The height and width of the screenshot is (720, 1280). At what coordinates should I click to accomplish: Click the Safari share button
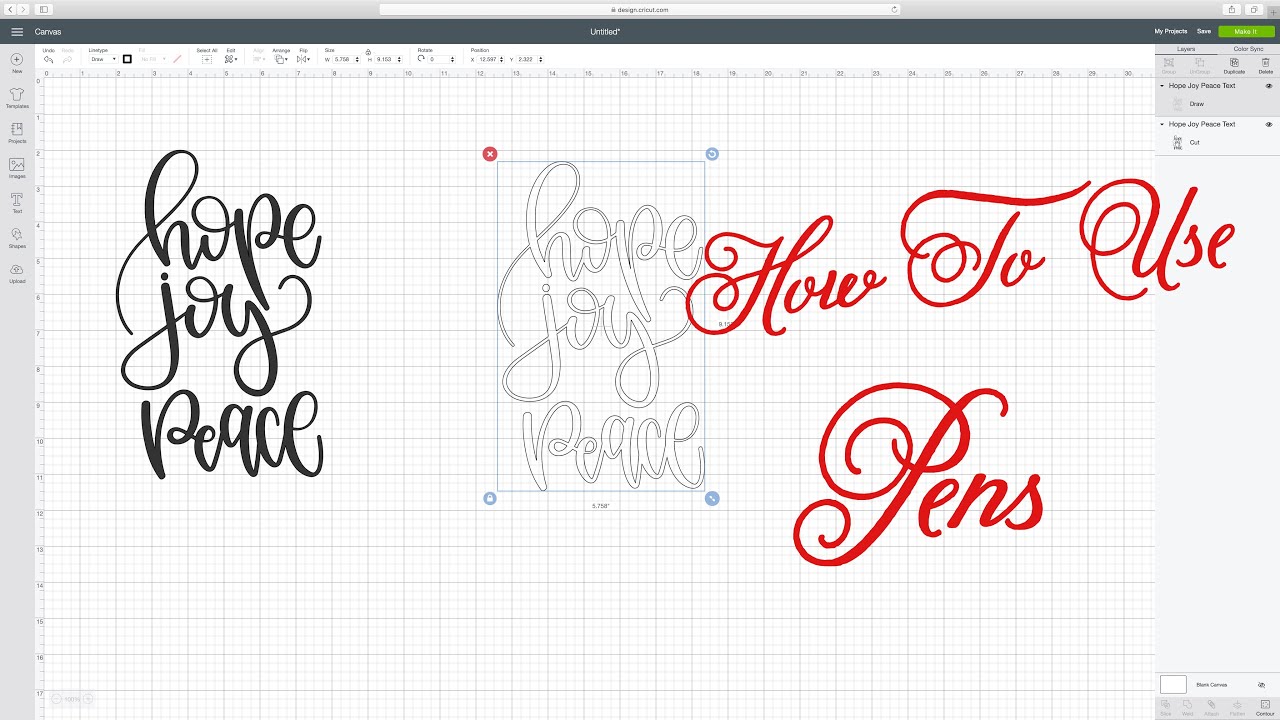[1232, 9]
